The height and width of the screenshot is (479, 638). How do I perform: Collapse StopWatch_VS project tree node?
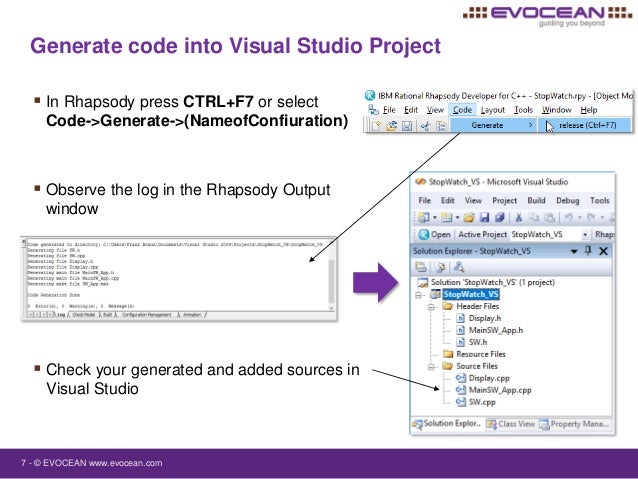(x=418, y=295)
